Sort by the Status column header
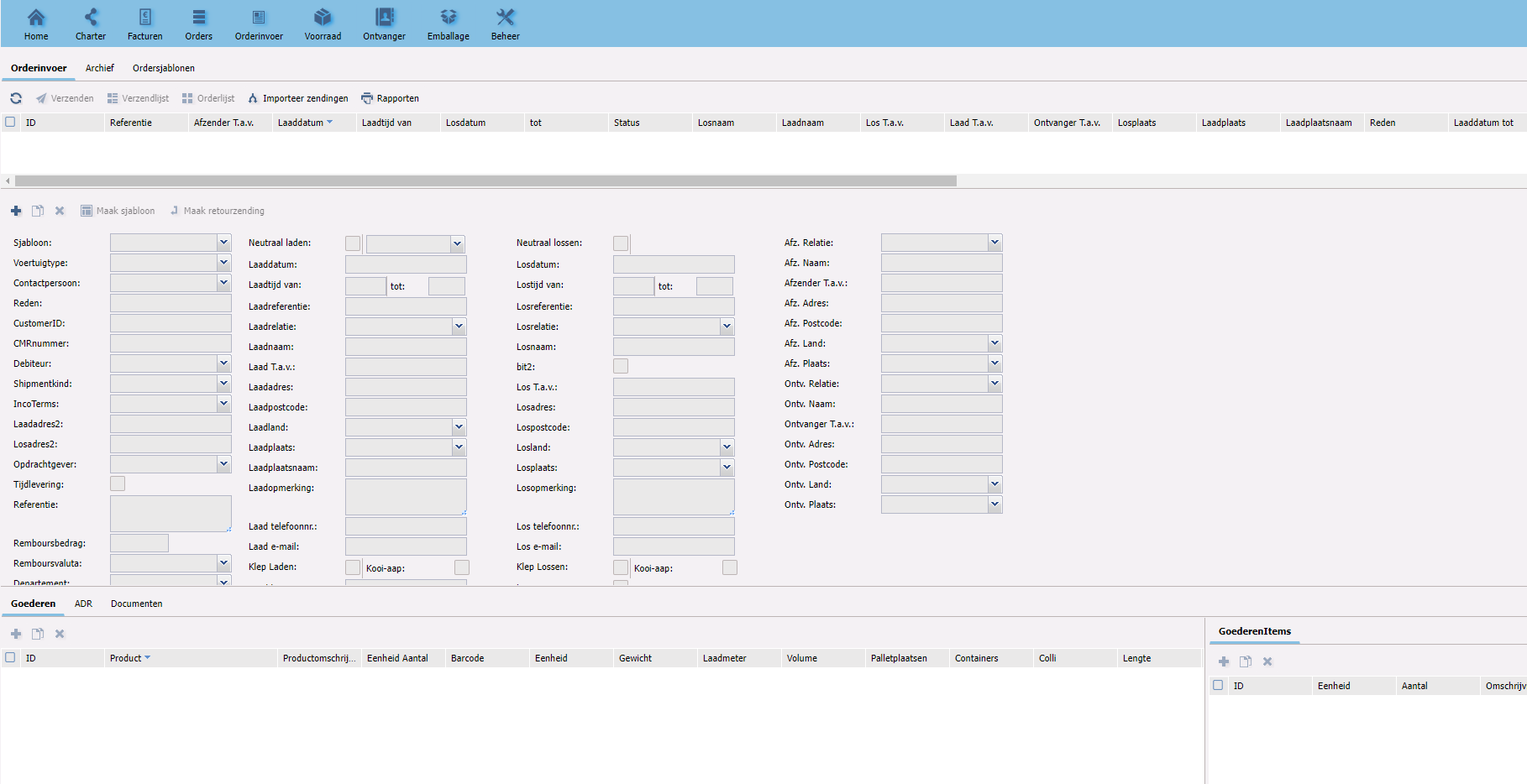 click(x=650, y=123)
